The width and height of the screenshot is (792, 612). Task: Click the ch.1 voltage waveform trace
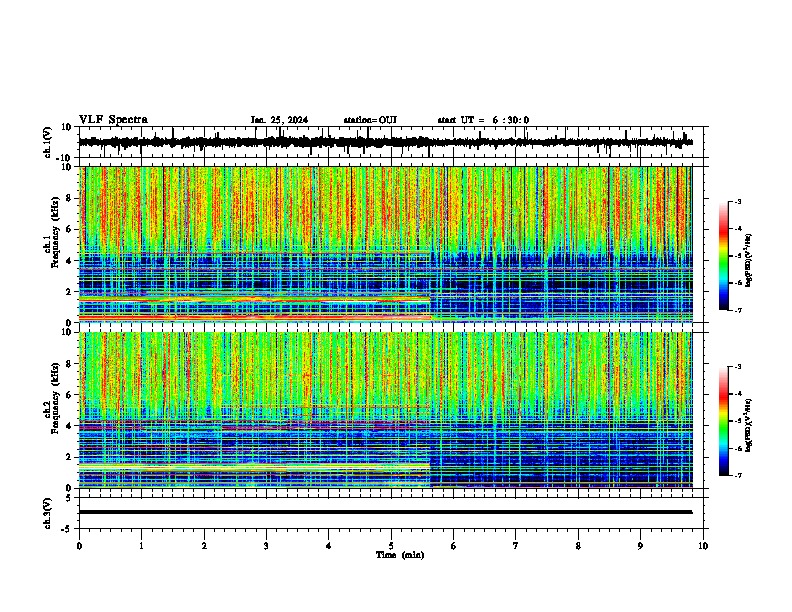[x=385, y=142]
